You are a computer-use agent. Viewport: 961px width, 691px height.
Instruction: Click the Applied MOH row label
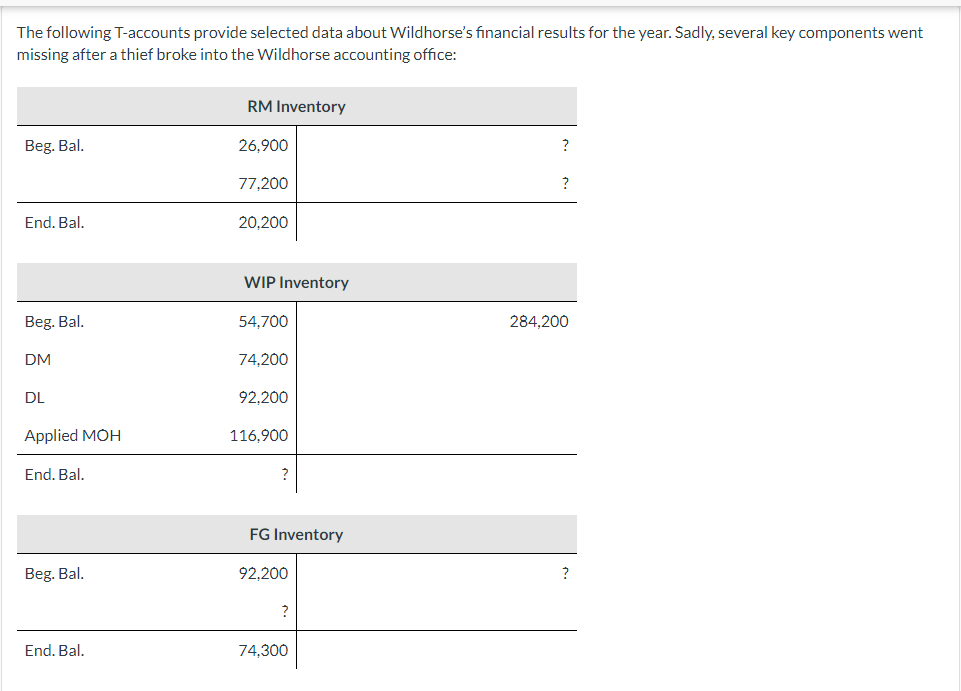[73, 435]
